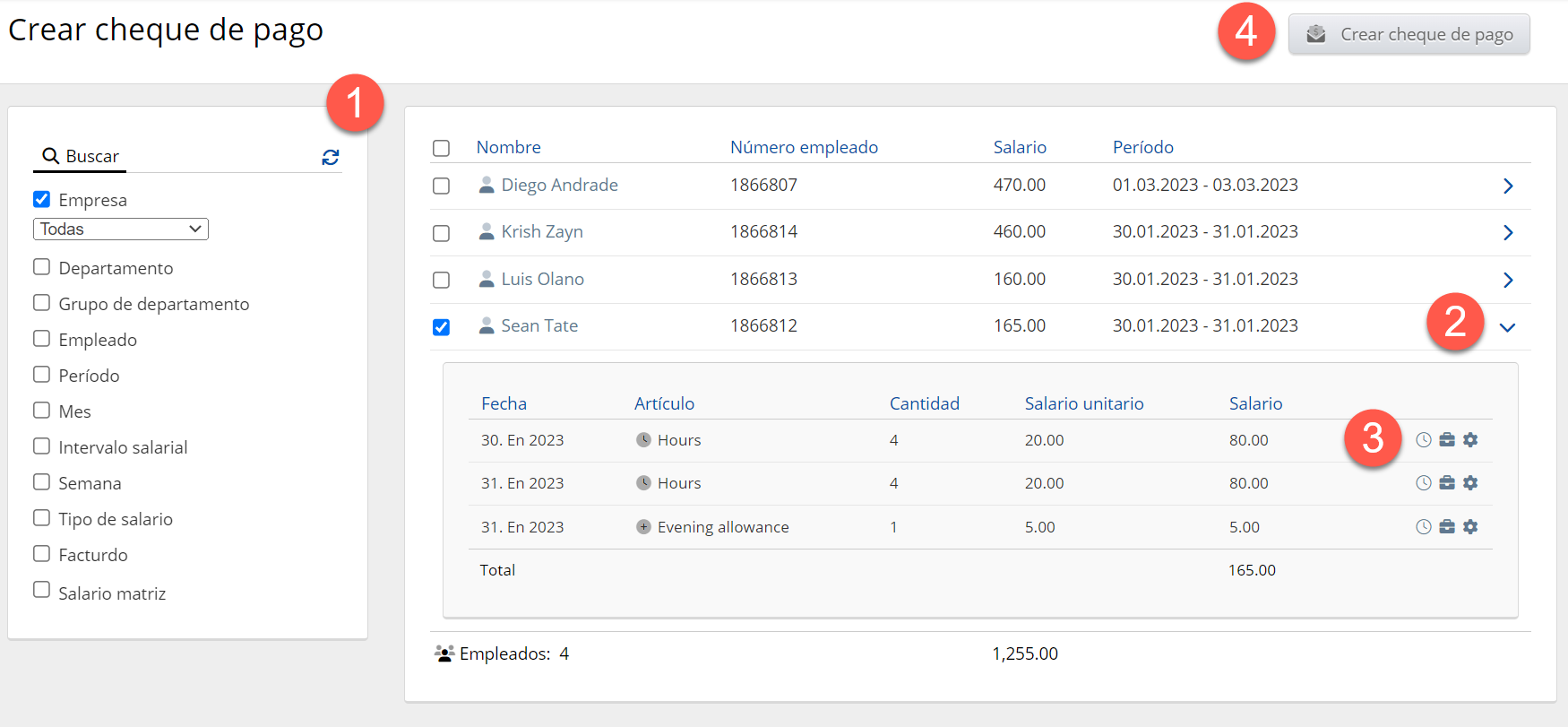Open the Todas company dropdown

[121, 229]
